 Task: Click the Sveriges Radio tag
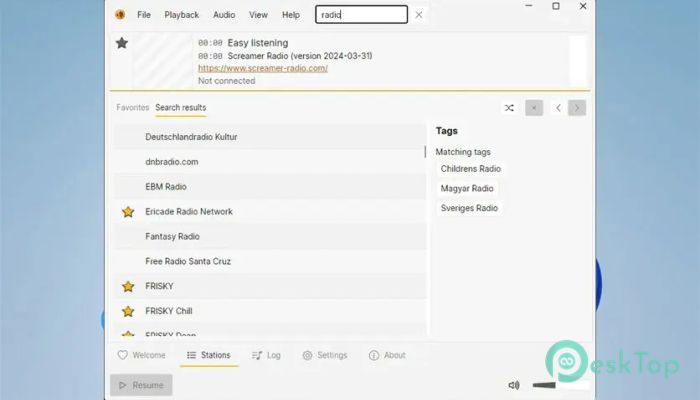tap(469, 208)
